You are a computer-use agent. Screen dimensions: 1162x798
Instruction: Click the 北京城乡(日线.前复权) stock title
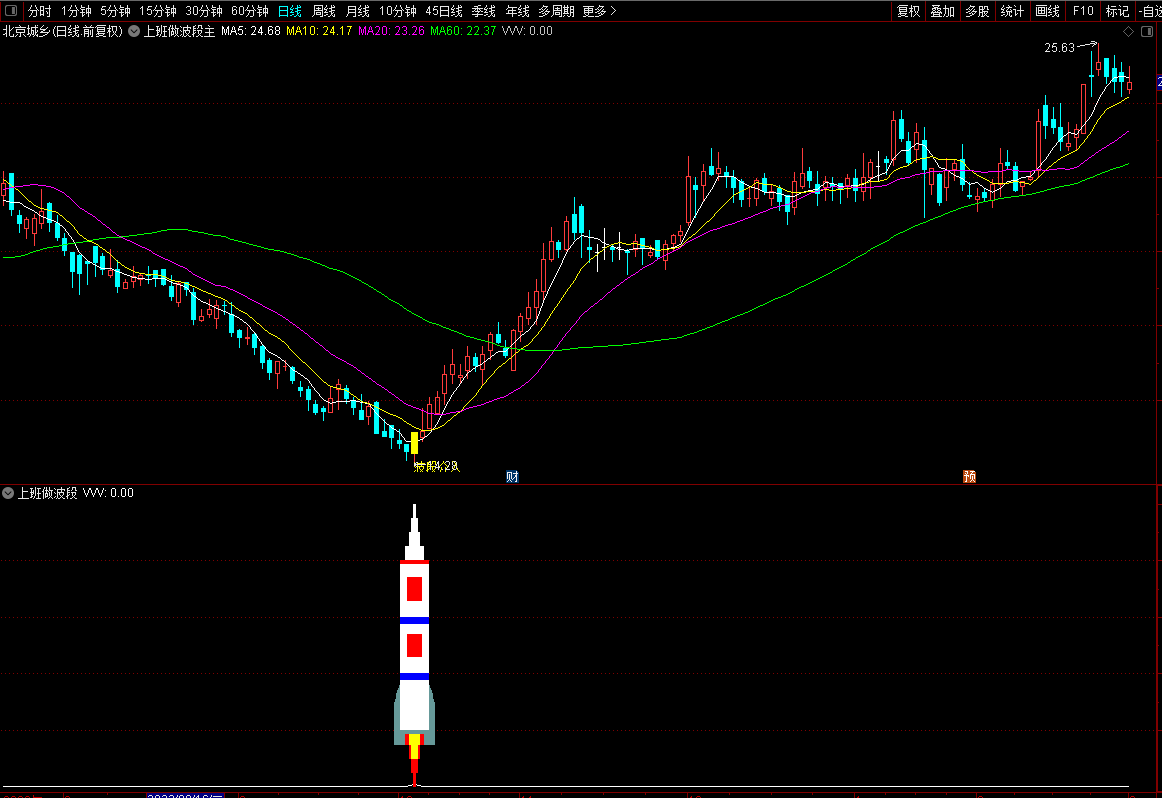pyautogui.click(x=63, y=31)
